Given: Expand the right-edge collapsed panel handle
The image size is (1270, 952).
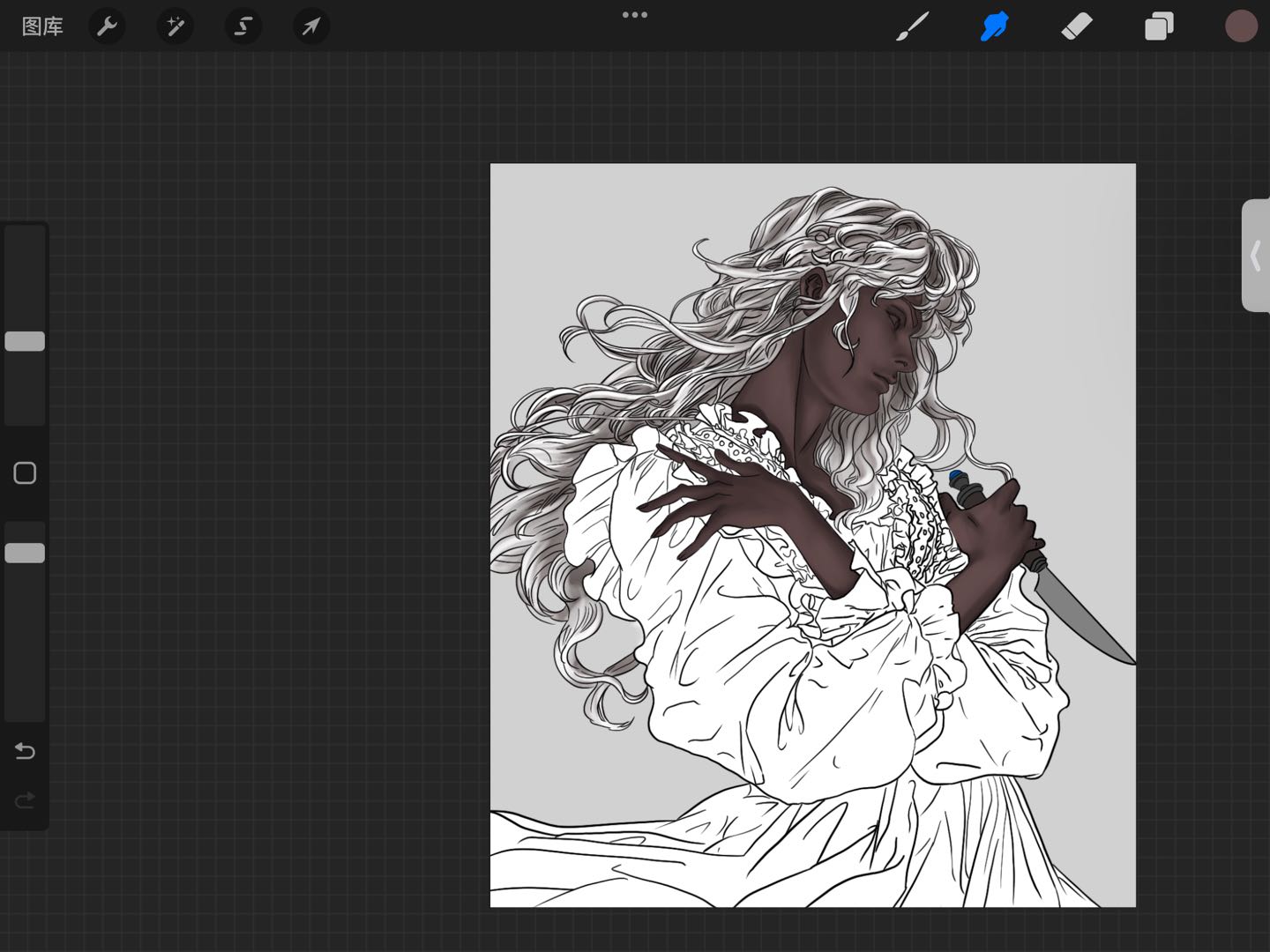Looking at the screenshot, I should click(x=1256, y=256).
